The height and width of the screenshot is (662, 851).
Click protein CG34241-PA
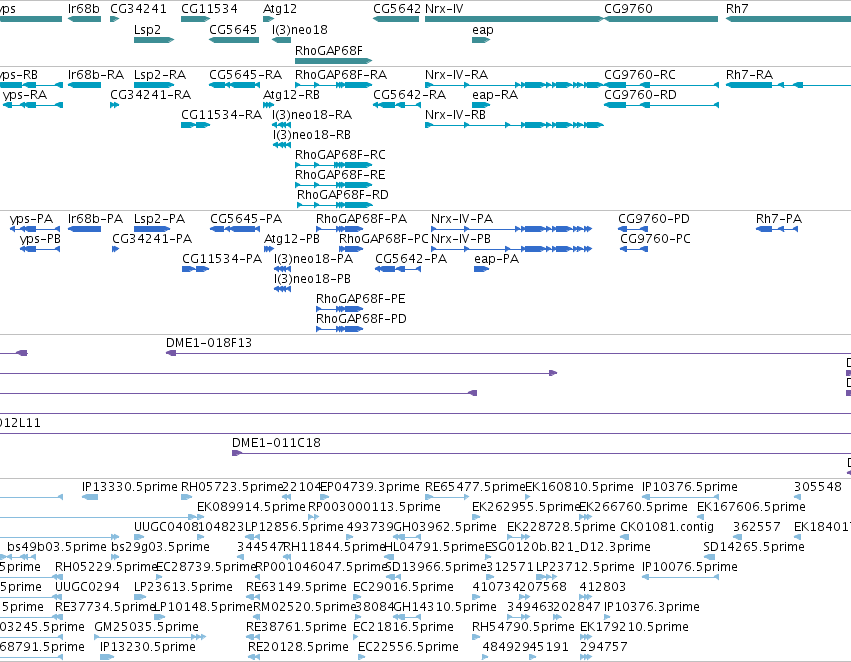coord(152,239)
